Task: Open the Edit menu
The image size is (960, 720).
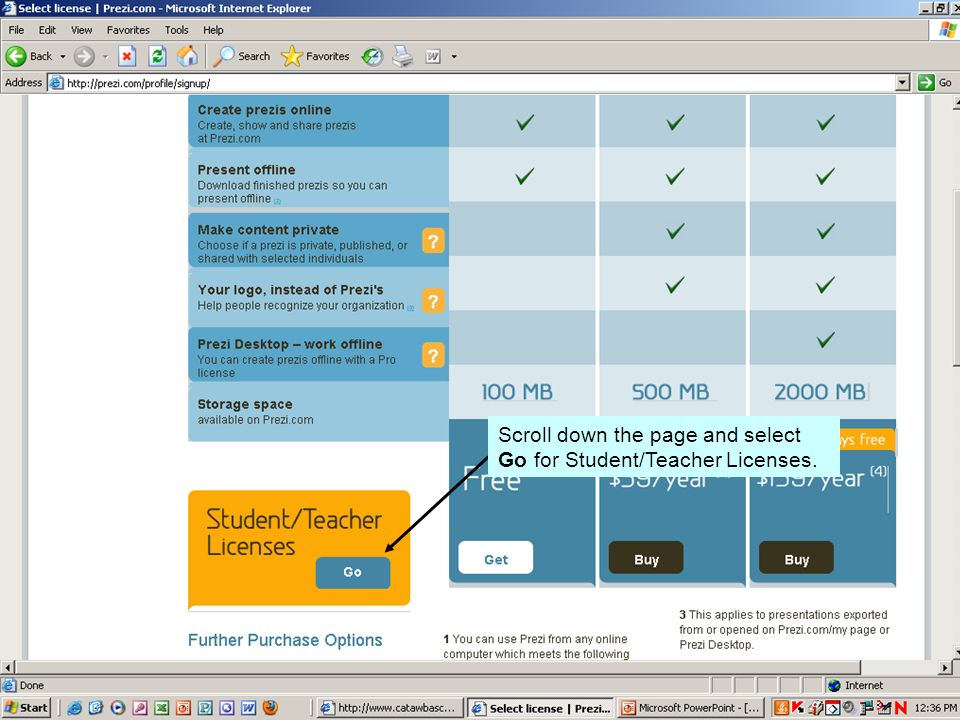Action: coord(47,30)
